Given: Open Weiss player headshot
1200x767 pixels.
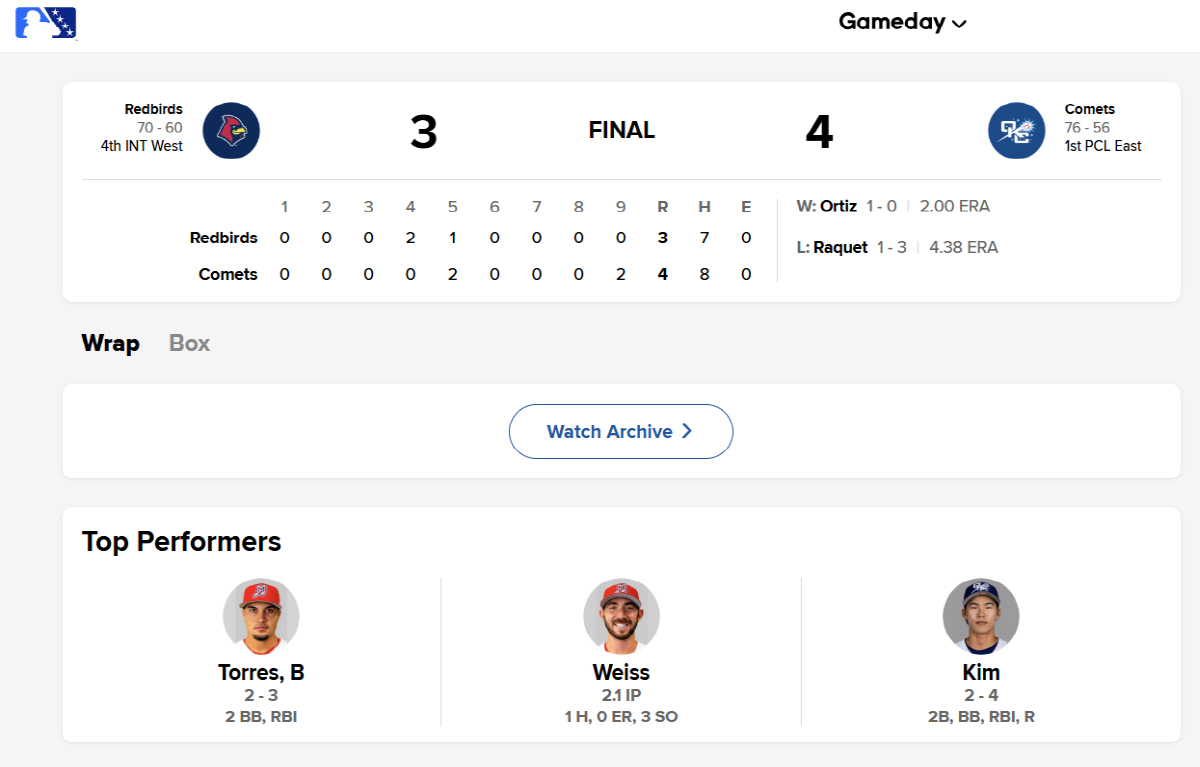Looking at the screenshot, I should pos(621,616).
